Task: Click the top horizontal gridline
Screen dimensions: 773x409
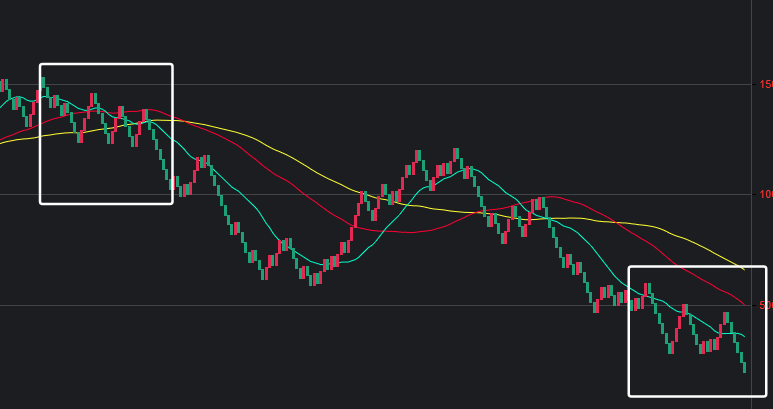Action: (400, 84)
